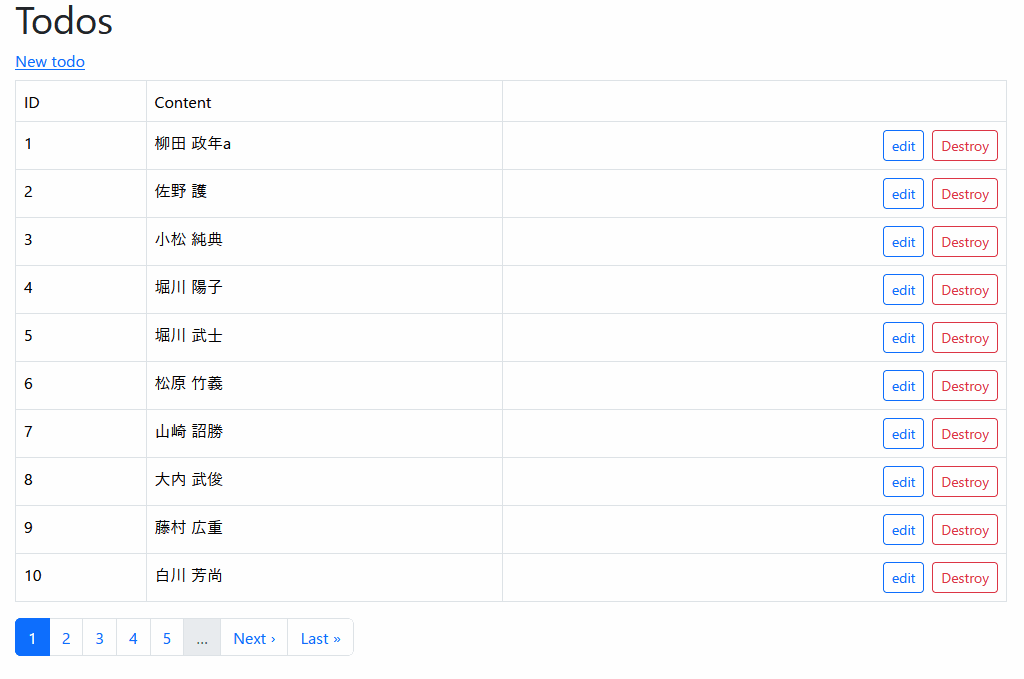Go to page 5 of todos
The image size is (1024, 679).
pyautogui.click(x=166, y=637)
